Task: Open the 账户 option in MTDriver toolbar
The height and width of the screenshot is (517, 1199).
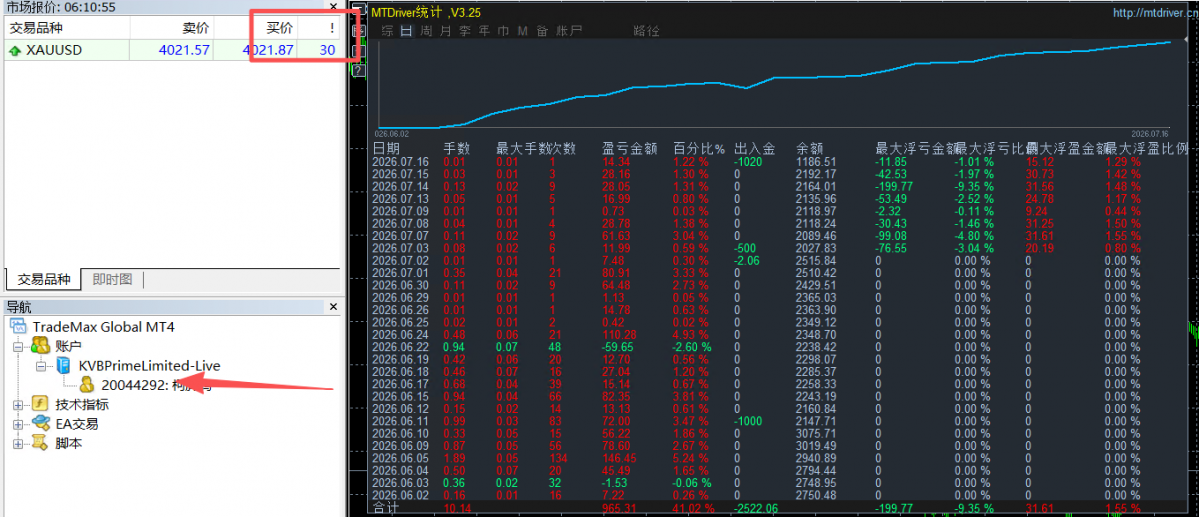Action: tap(569, 31)
